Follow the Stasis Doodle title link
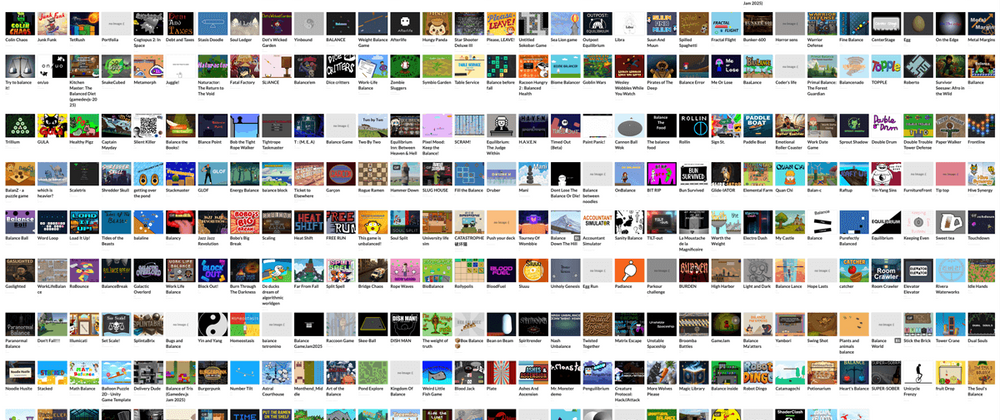The width and height of the screenshot is (1000, 420). point(211,40)
